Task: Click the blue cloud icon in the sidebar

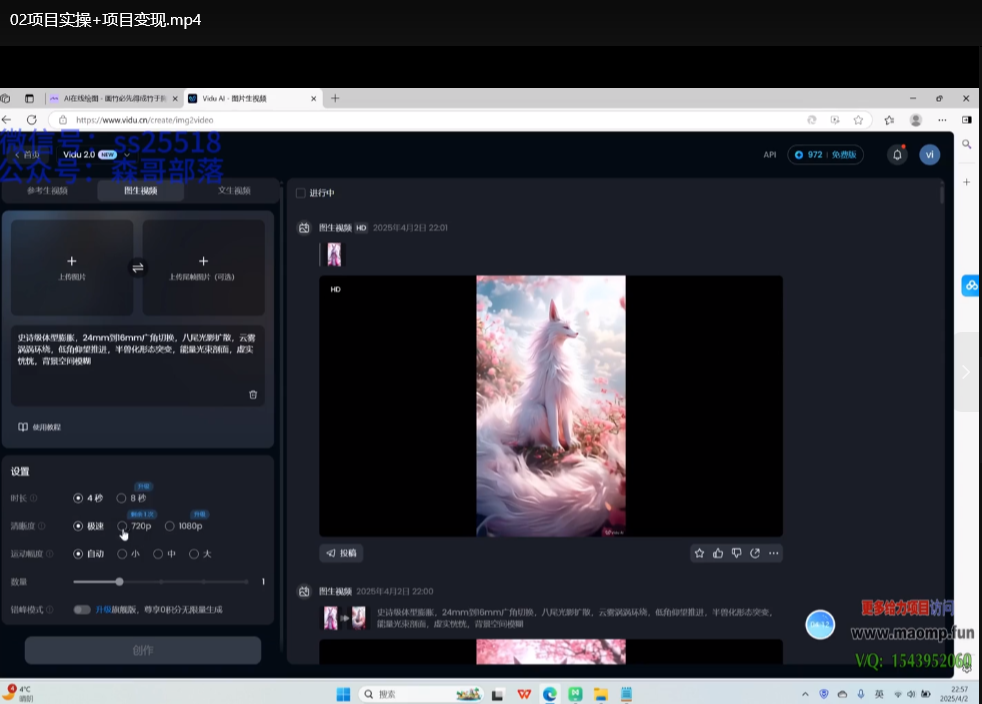Action: (x=971, y=286)
